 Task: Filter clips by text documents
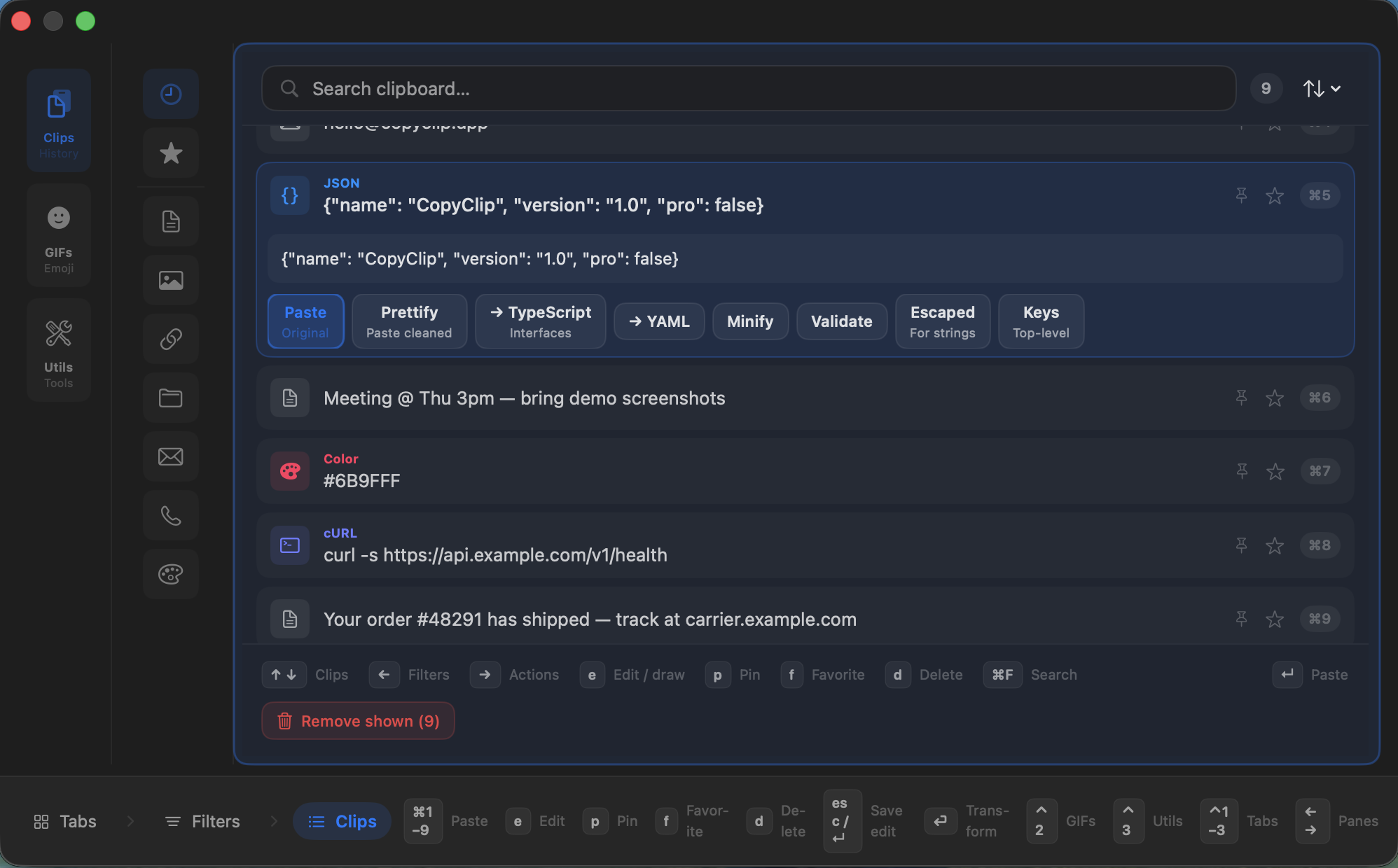click(x=171, y=221)
